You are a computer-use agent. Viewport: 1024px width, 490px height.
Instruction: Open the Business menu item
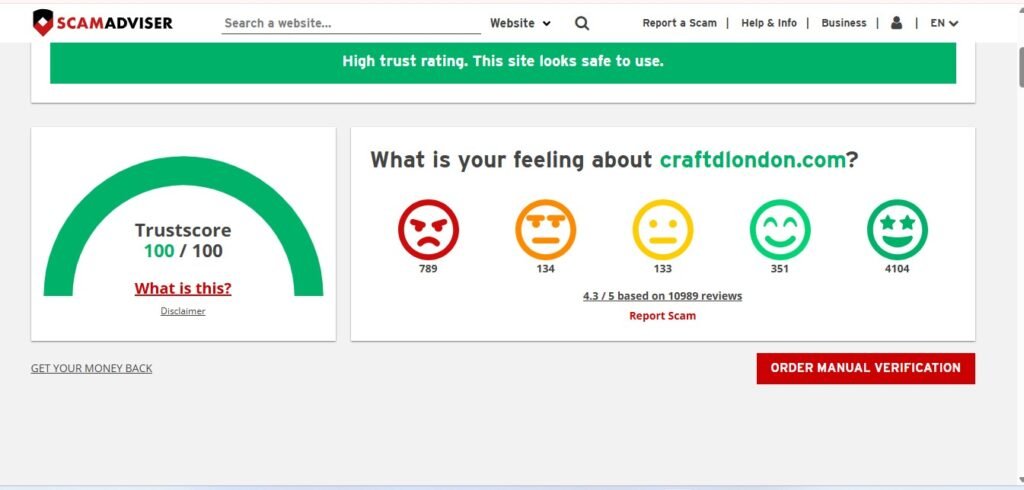click(x=844, y=23)
